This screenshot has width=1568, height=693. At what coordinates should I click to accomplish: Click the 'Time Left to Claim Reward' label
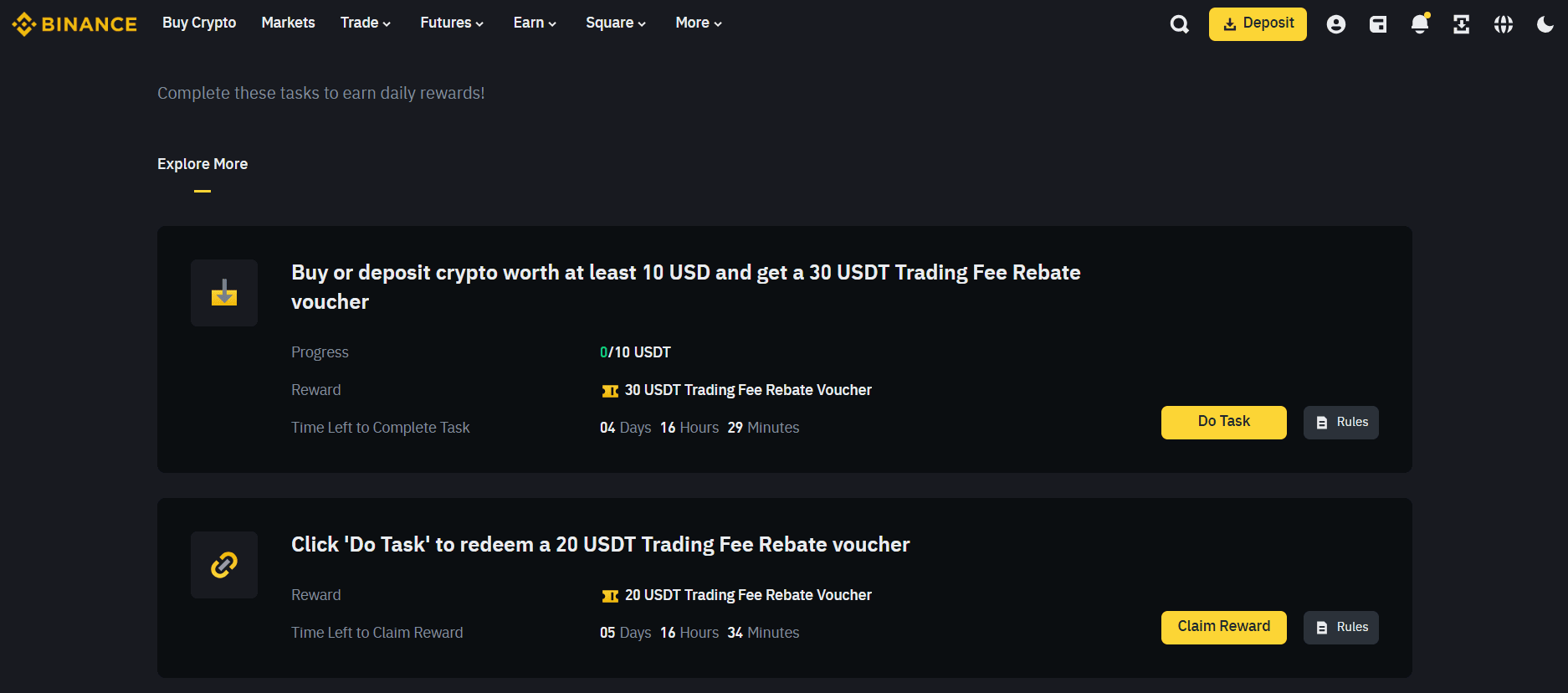coord(377,633)
